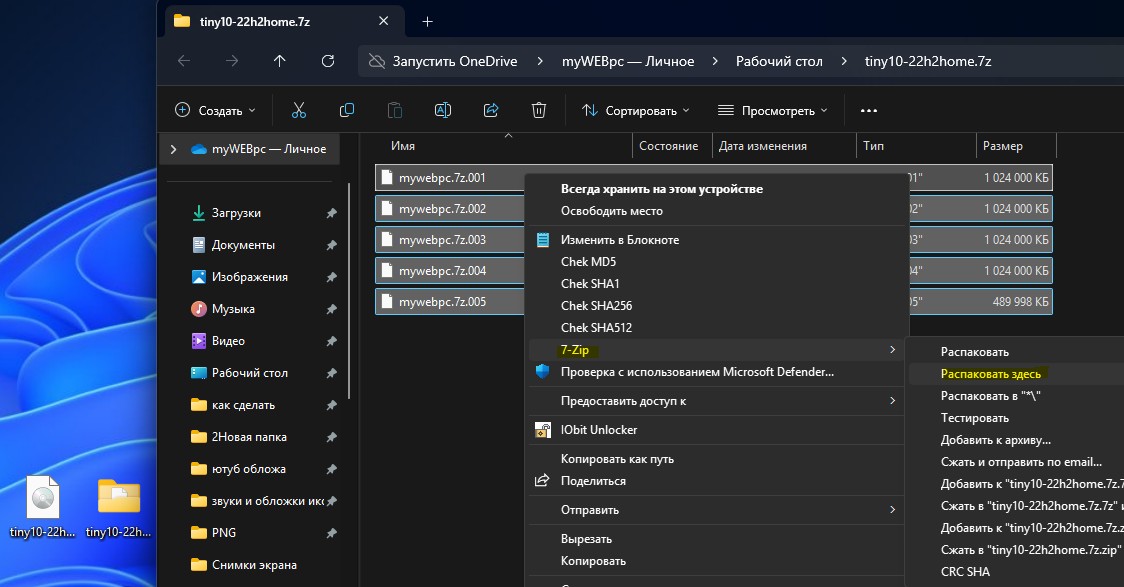Click Рабочий стол in address bar
This screenshot has height=587, width=1124.
point(779,61)
